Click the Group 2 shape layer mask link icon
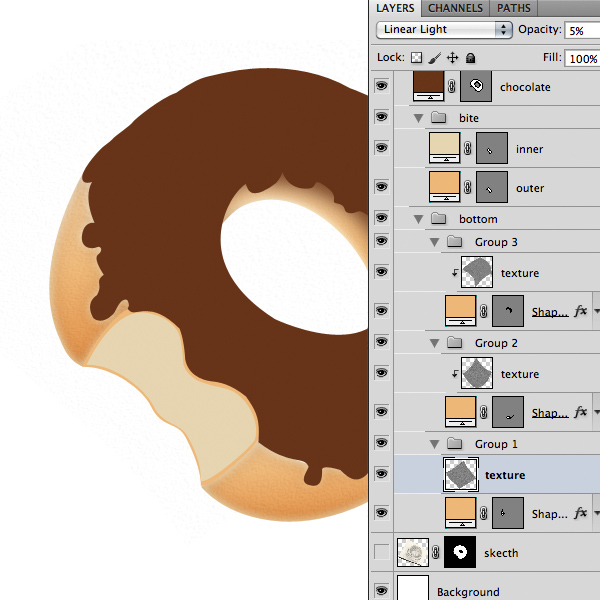The width and height of the screenshot is (600, 600). click(484, 412)
